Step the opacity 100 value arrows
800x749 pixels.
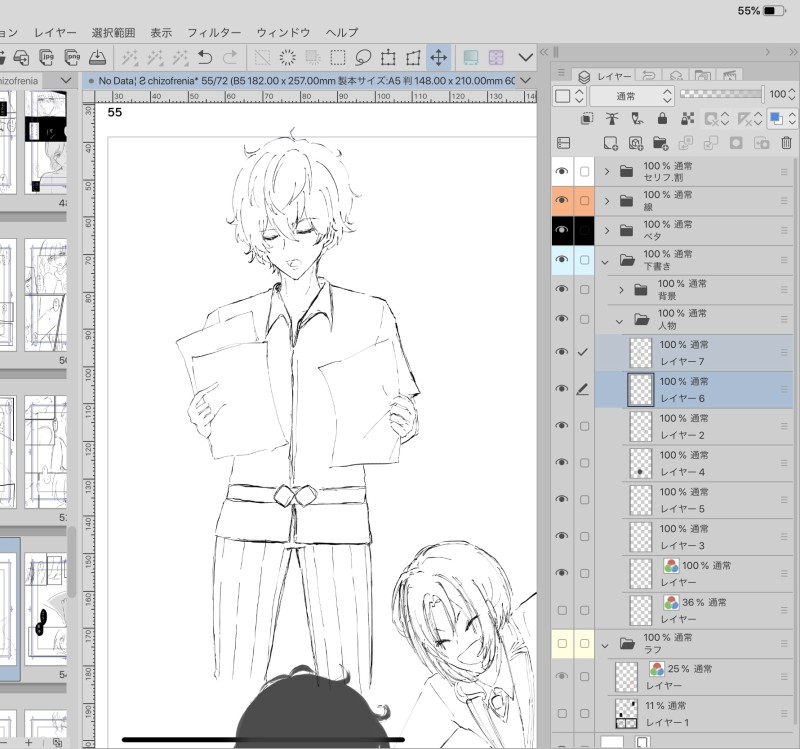[x=791, y=94]
